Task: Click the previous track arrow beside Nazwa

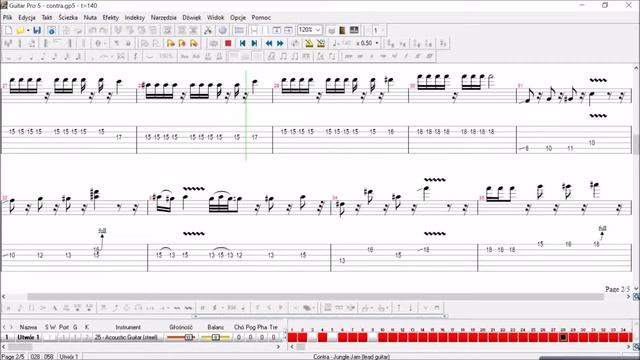Action: pos(4,327)
